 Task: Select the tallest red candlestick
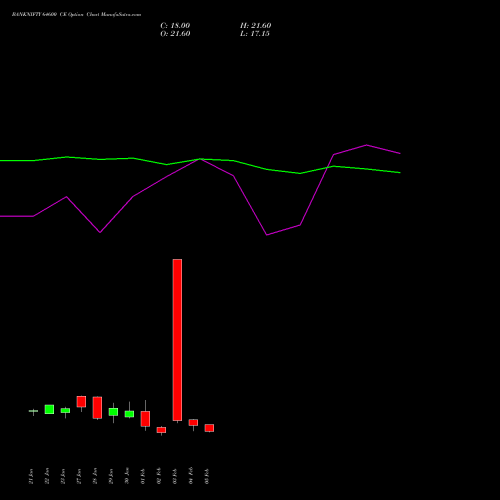tap(177, 340)
